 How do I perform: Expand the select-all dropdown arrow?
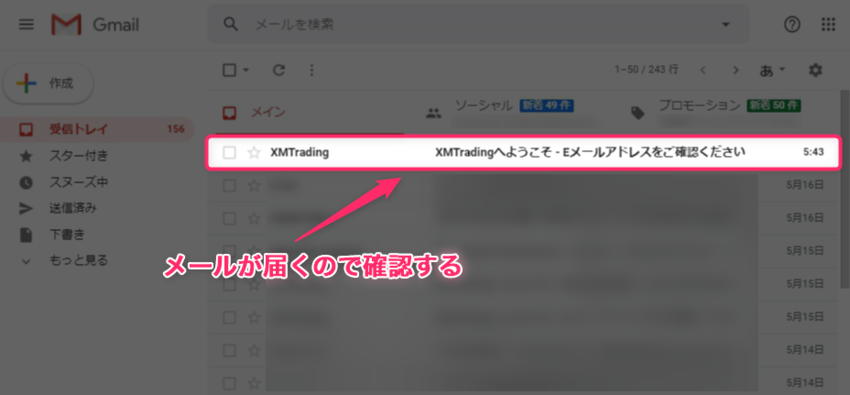click(x=246, y=70)
